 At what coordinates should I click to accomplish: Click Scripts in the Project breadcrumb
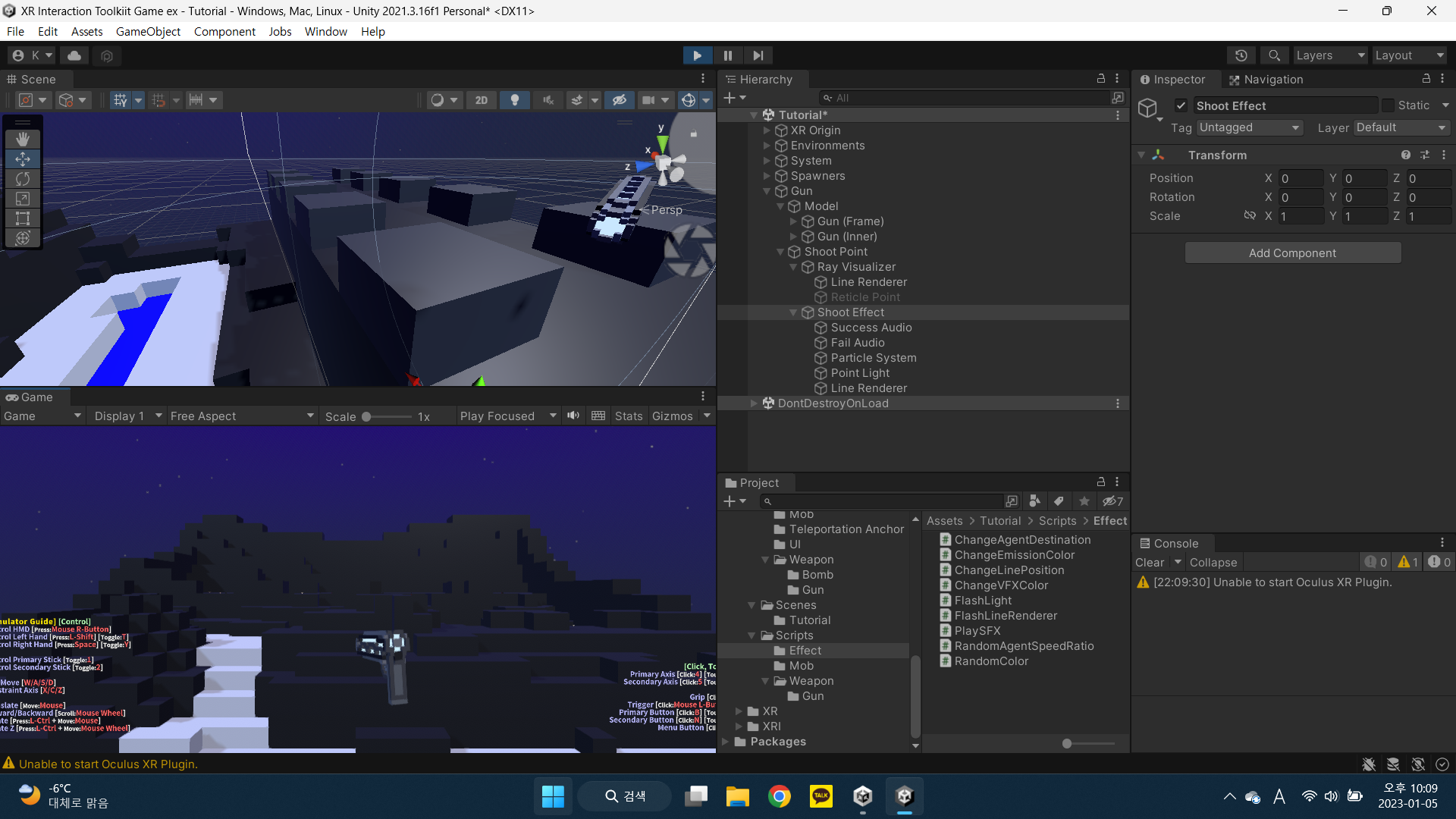[1057, 520]
